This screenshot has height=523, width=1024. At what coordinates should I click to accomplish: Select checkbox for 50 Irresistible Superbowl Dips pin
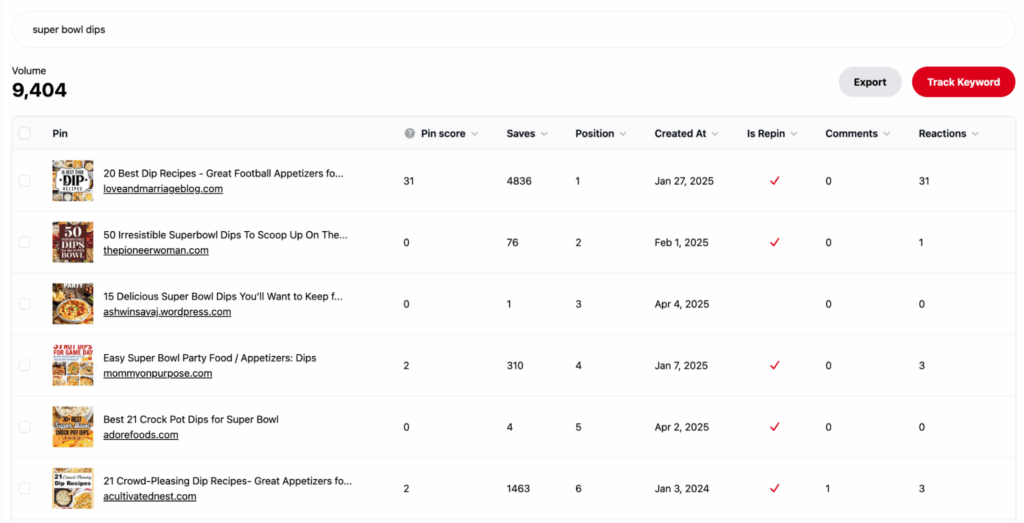click(x=25, y=242)
